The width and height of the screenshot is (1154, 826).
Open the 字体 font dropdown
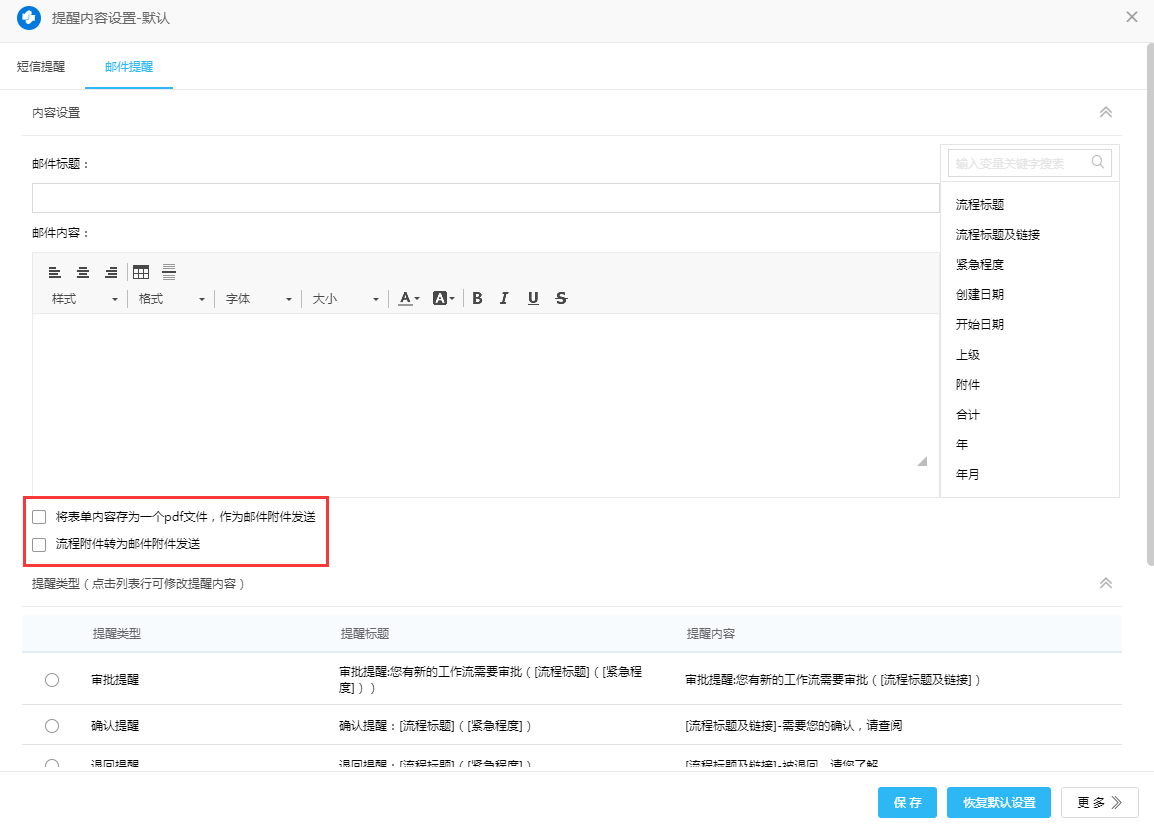258,299
